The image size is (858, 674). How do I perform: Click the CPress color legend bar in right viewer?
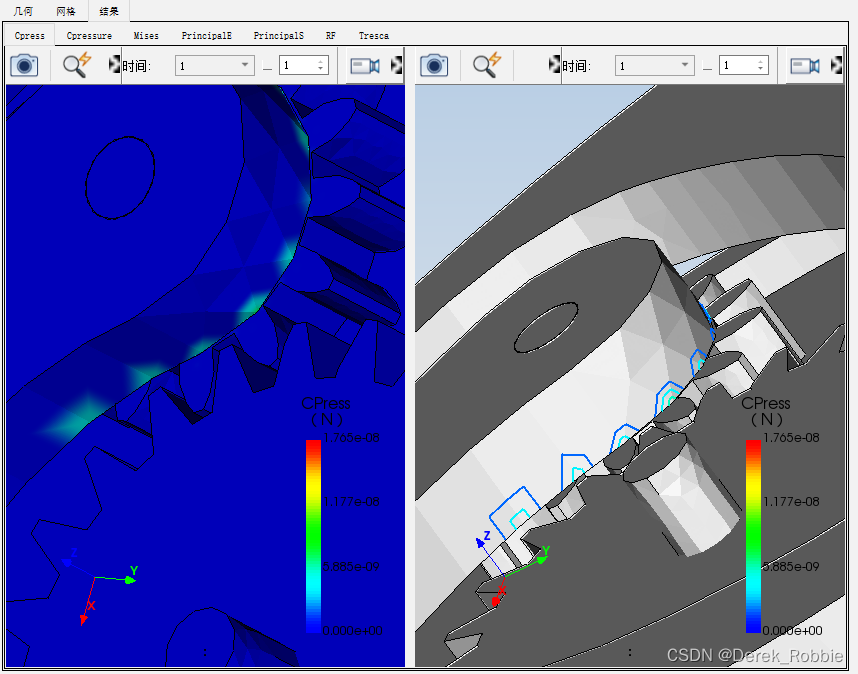(753, 536)
